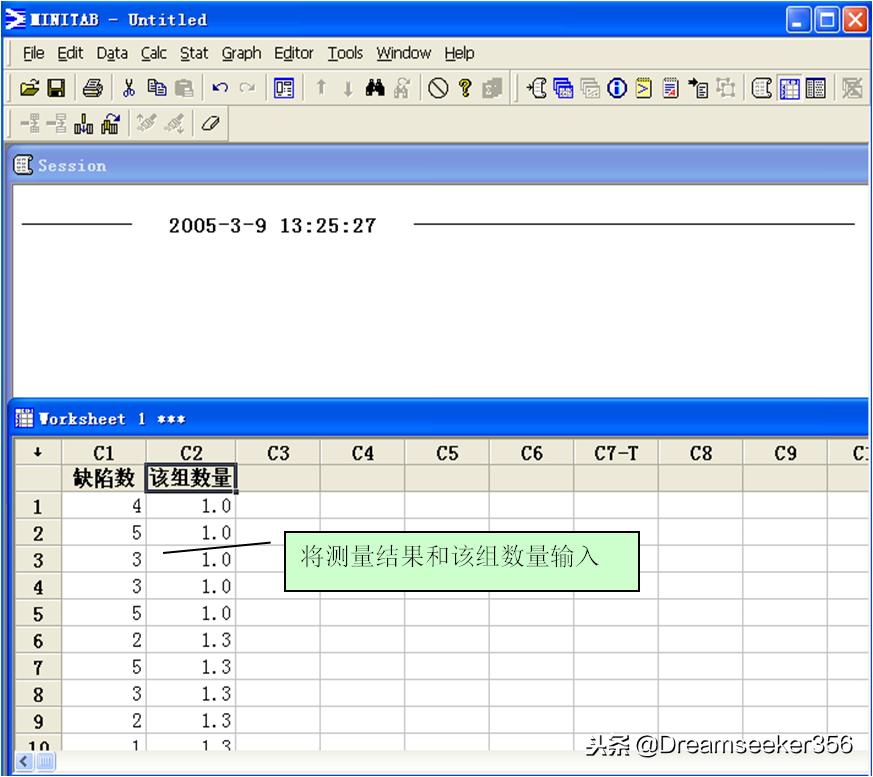Open the Tools menu
873x777 pixels.
[345, 53]
